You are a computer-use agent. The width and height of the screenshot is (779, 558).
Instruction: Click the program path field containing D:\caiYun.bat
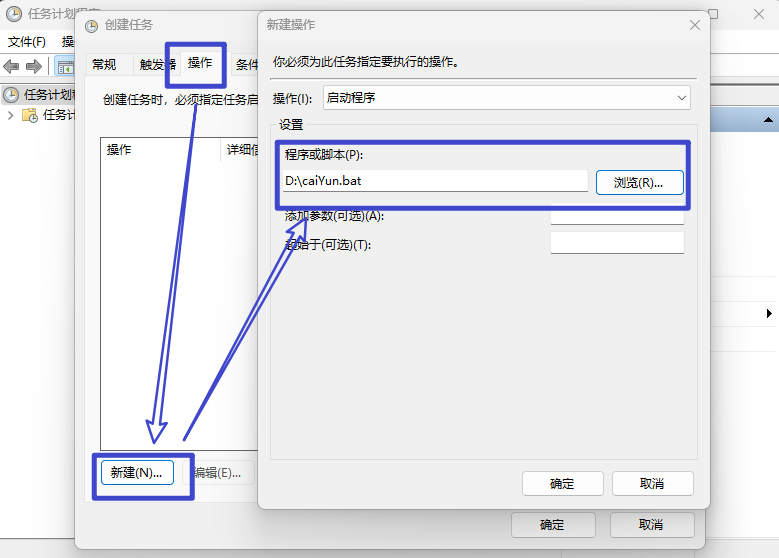[435, 181]
